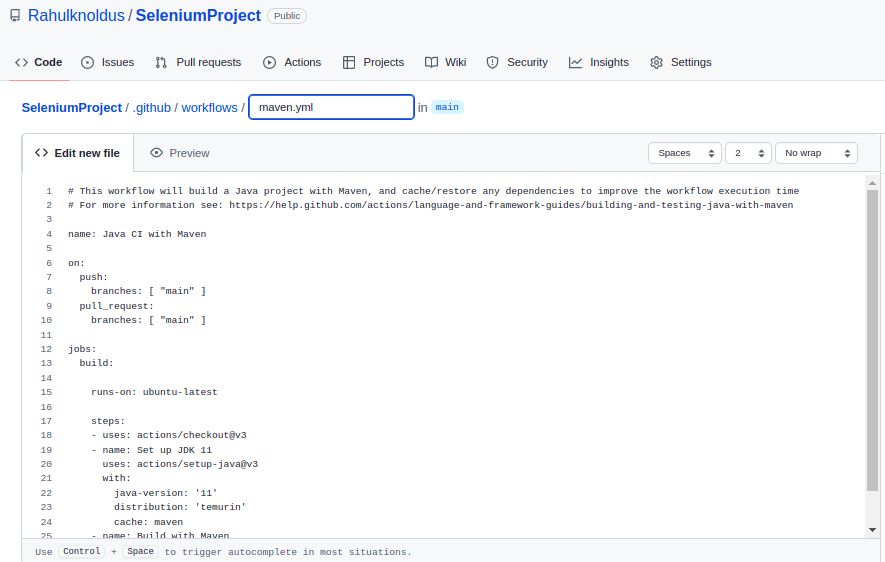Click 'pull_request:' on line 9

pos(117,306)
